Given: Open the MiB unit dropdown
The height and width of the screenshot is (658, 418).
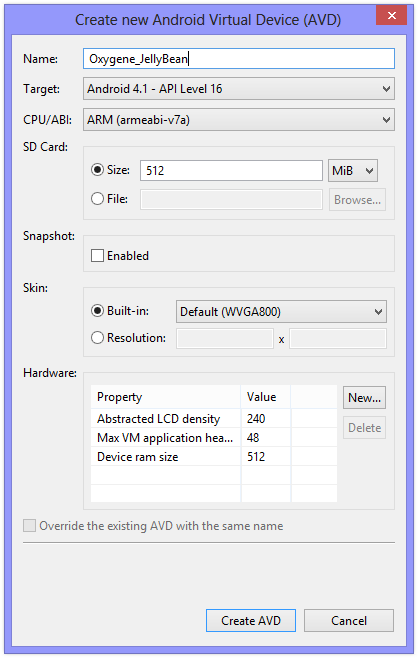Looking at the screenshot, I should tap(353, 171).
